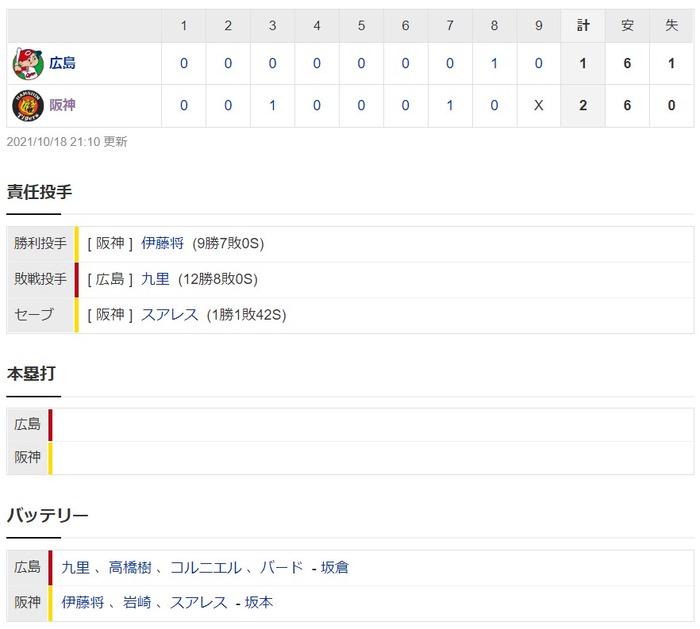Click the Hiroshima Carp team logo

(28, 64)
